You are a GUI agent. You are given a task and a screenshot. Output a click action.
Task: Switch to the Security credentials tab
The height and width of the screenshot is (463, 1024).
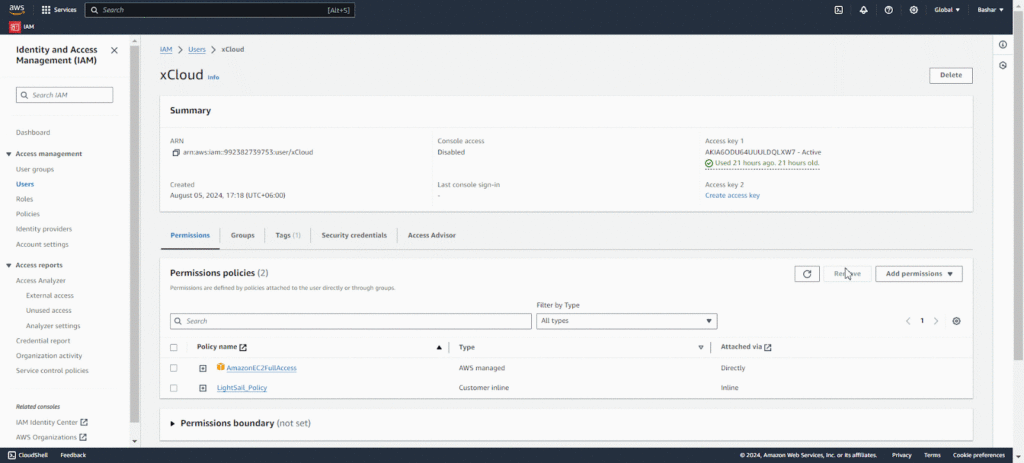pos(354,235)
